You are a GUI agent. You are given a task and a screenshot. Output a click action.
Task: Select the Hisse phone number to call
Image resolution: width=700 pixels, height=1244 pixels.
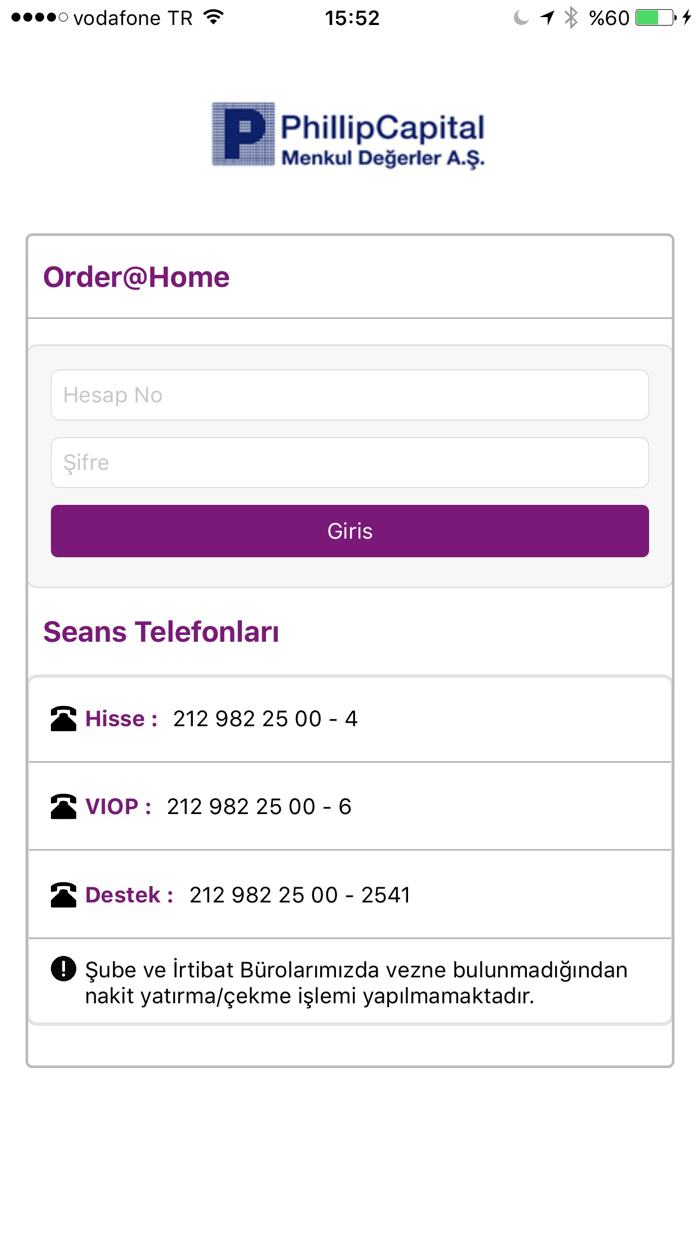click(x=266, y=718)
